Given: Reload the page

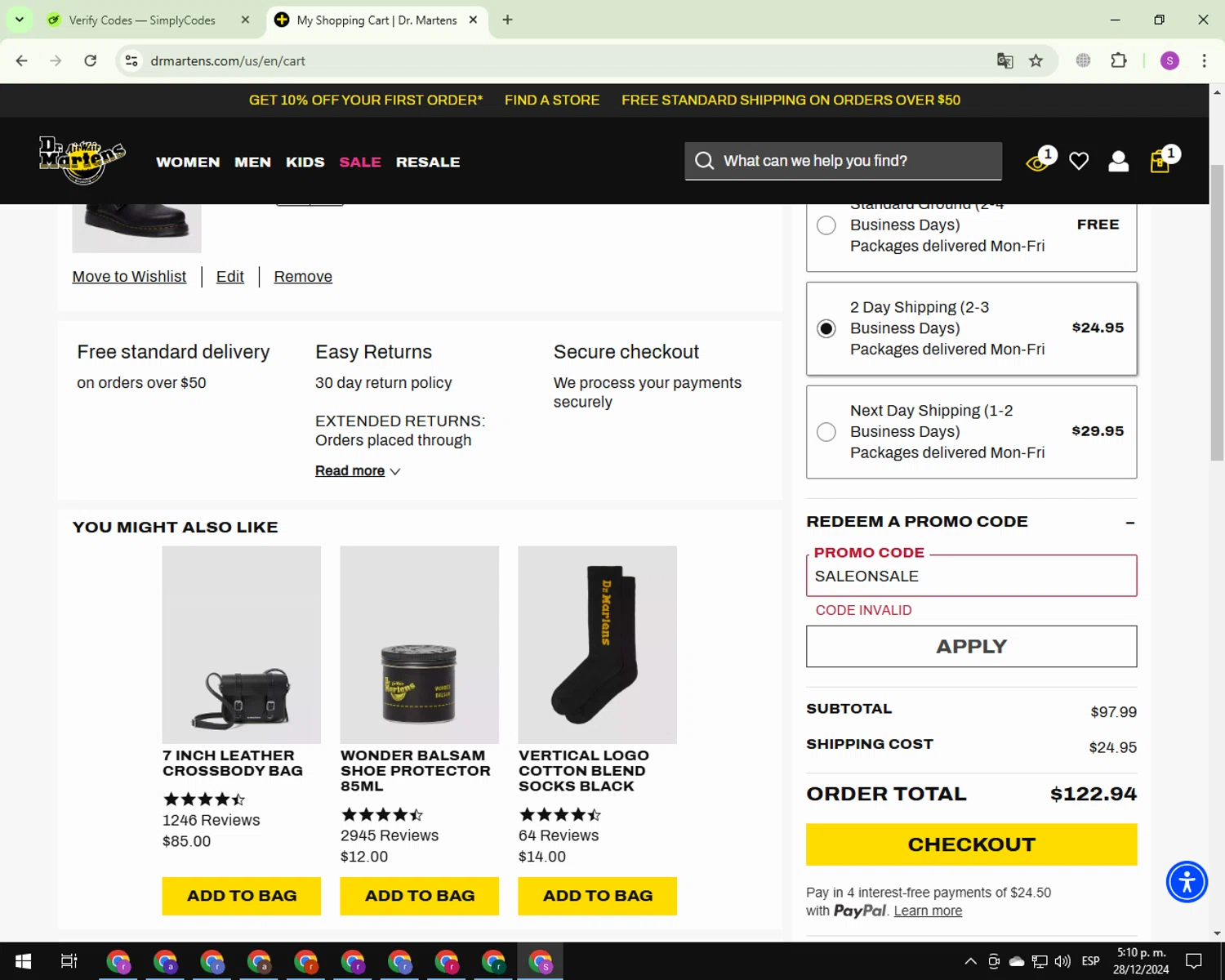Looking at the screenshot, I should (x=91, y=60).
